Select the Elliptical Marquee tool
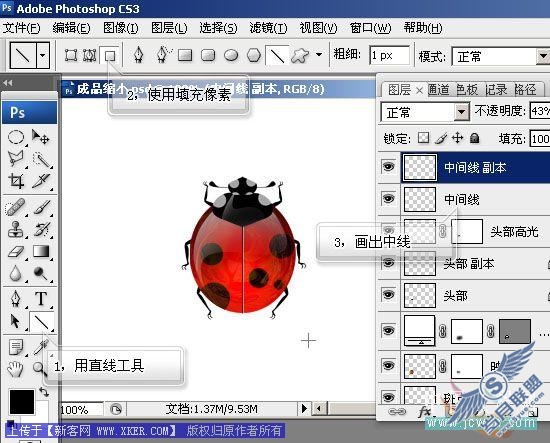 (16, 137)
